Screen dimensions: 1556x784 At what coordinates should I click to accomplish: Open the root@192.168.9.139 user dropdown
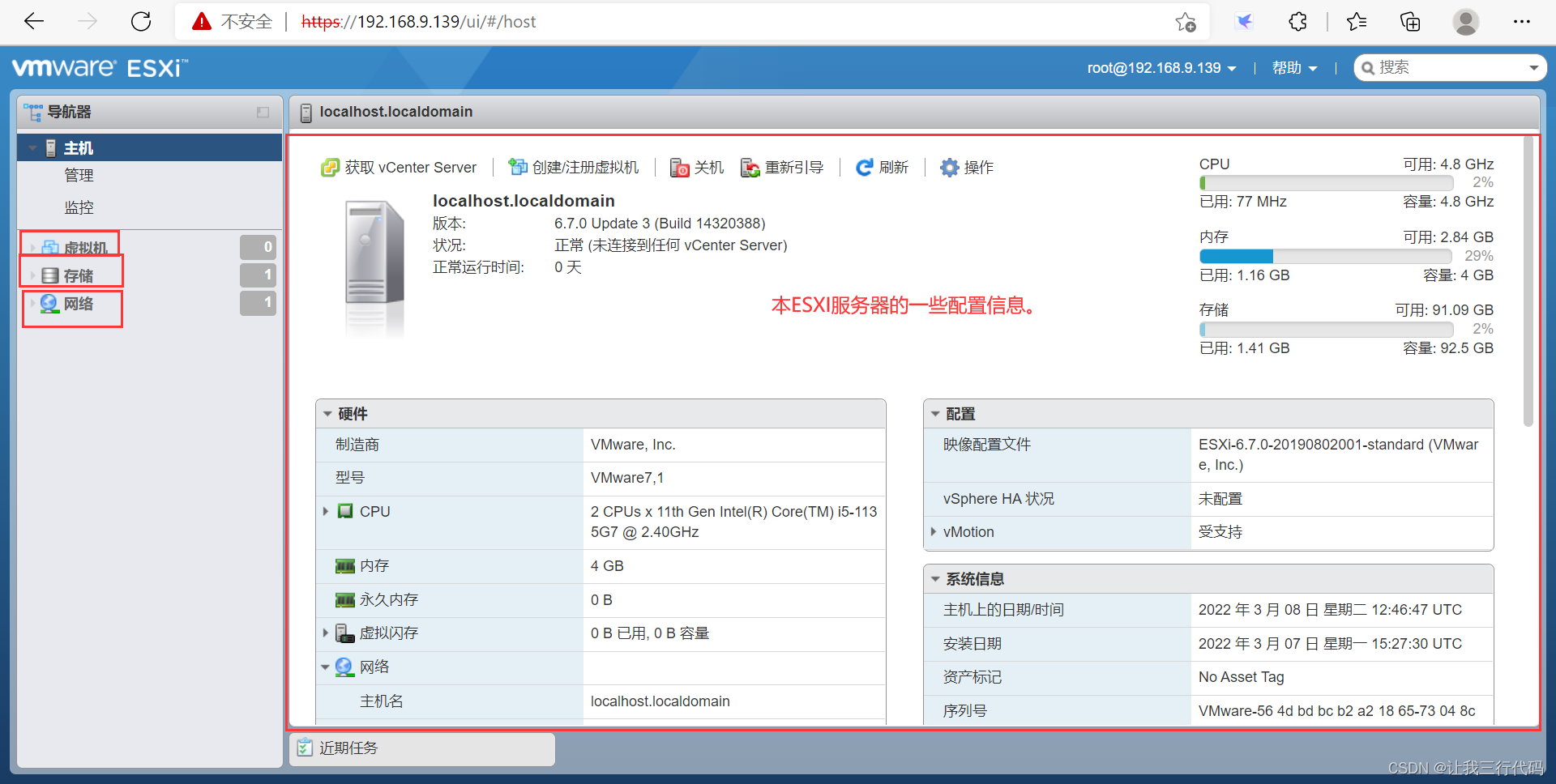[x=1161, y=68]
